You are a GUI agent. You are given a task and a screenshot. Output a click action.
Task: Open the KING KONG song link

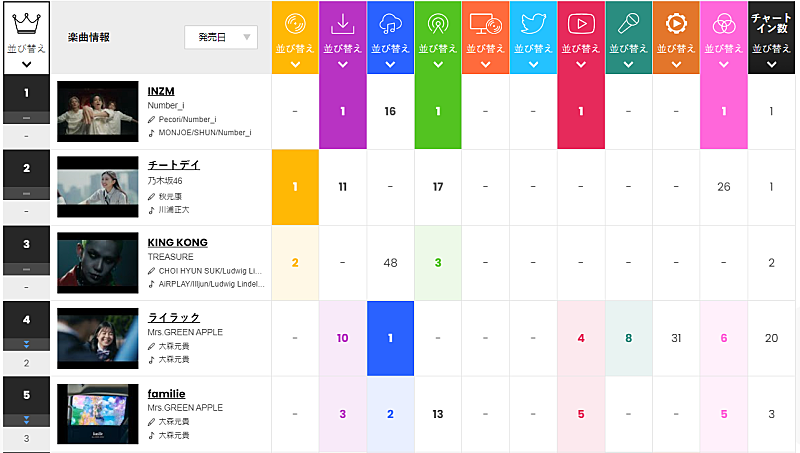coord(177,242)
